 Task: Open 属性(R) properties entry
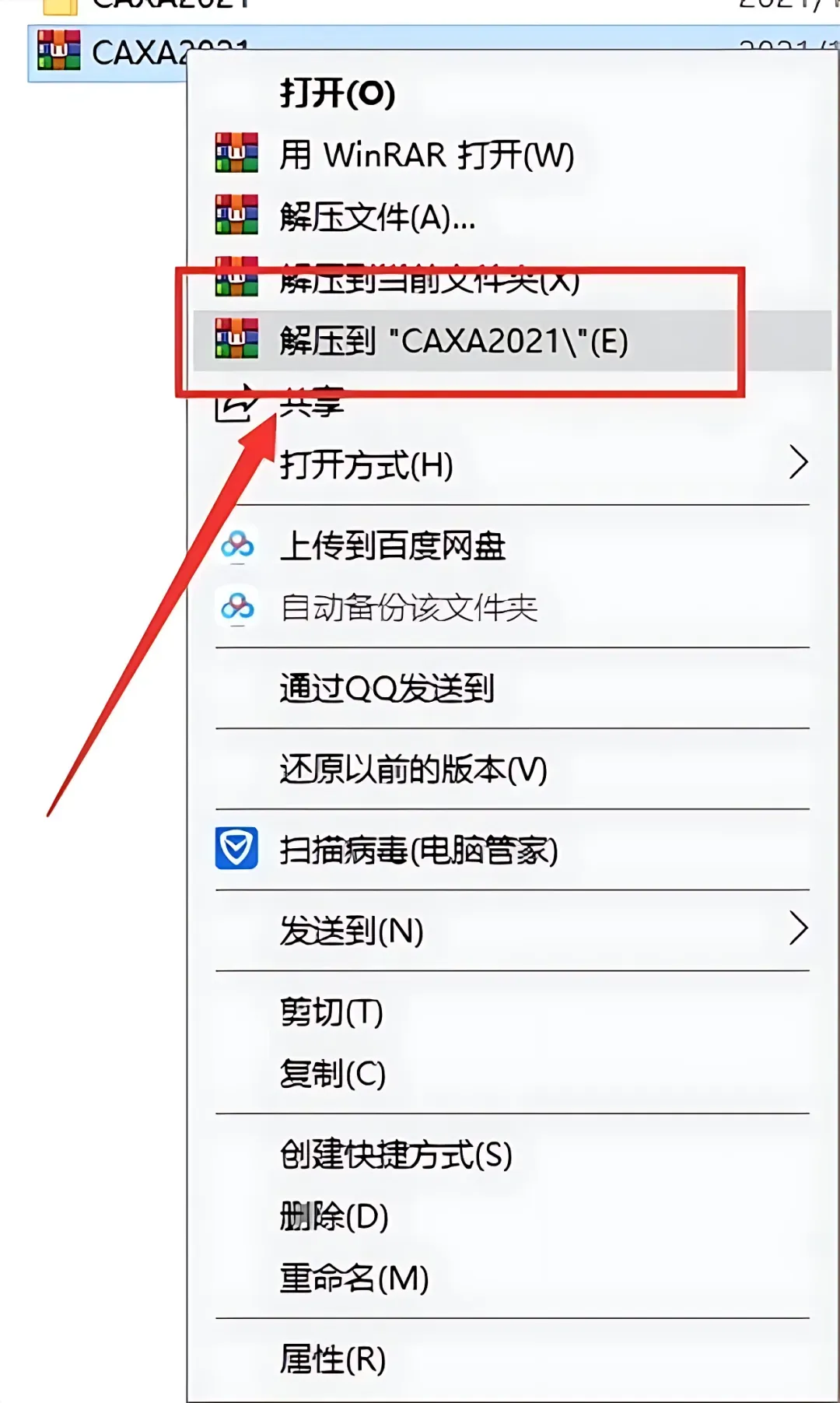point(332,1359)
